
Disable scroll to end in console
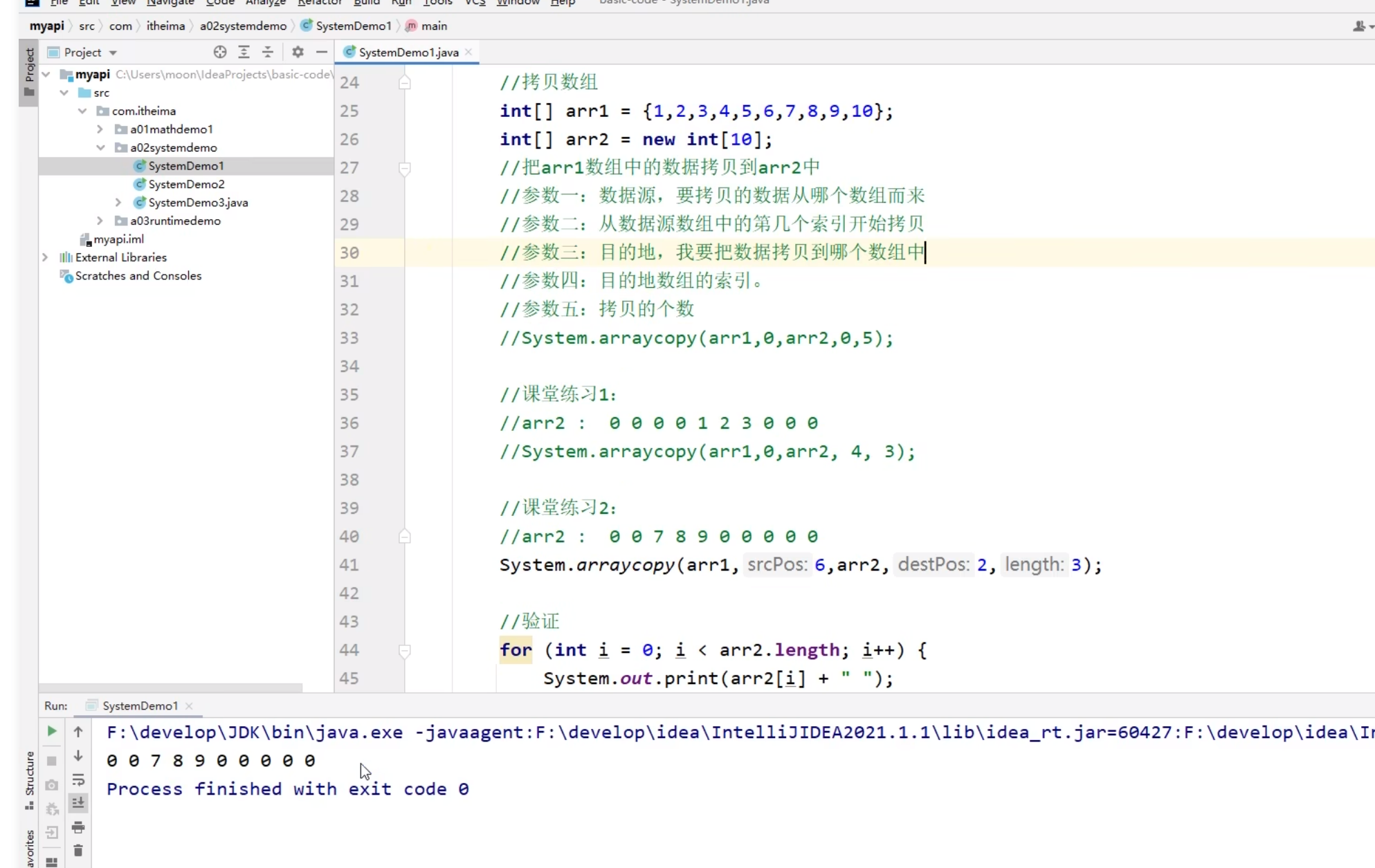click(x=78, y=802)
